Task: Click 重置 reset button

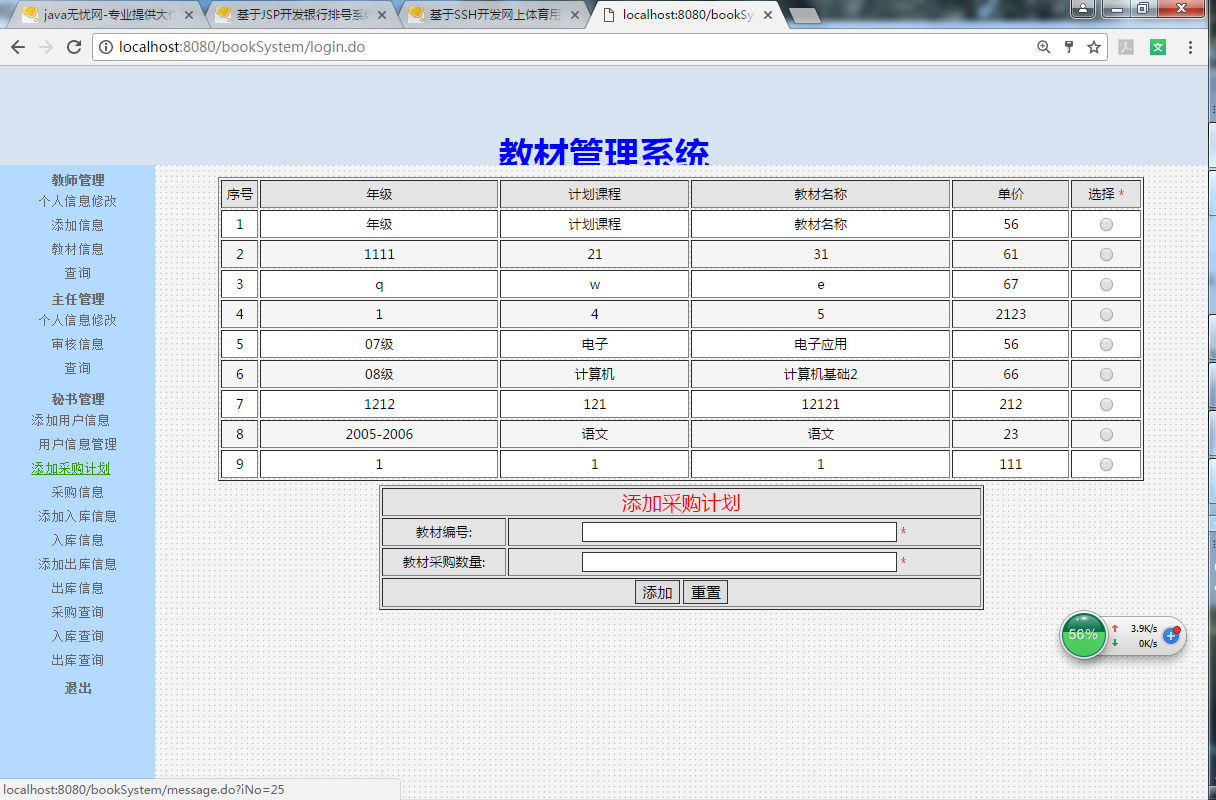Action: pos(705,592)
